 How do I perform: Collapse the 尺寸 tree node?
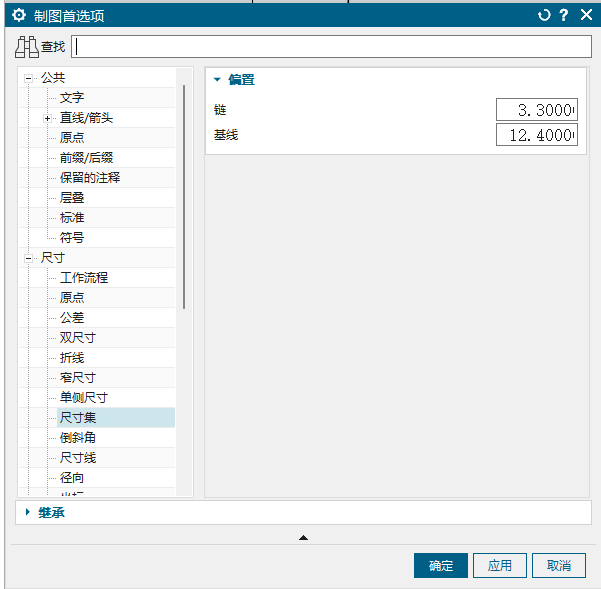tap(28, 259)
